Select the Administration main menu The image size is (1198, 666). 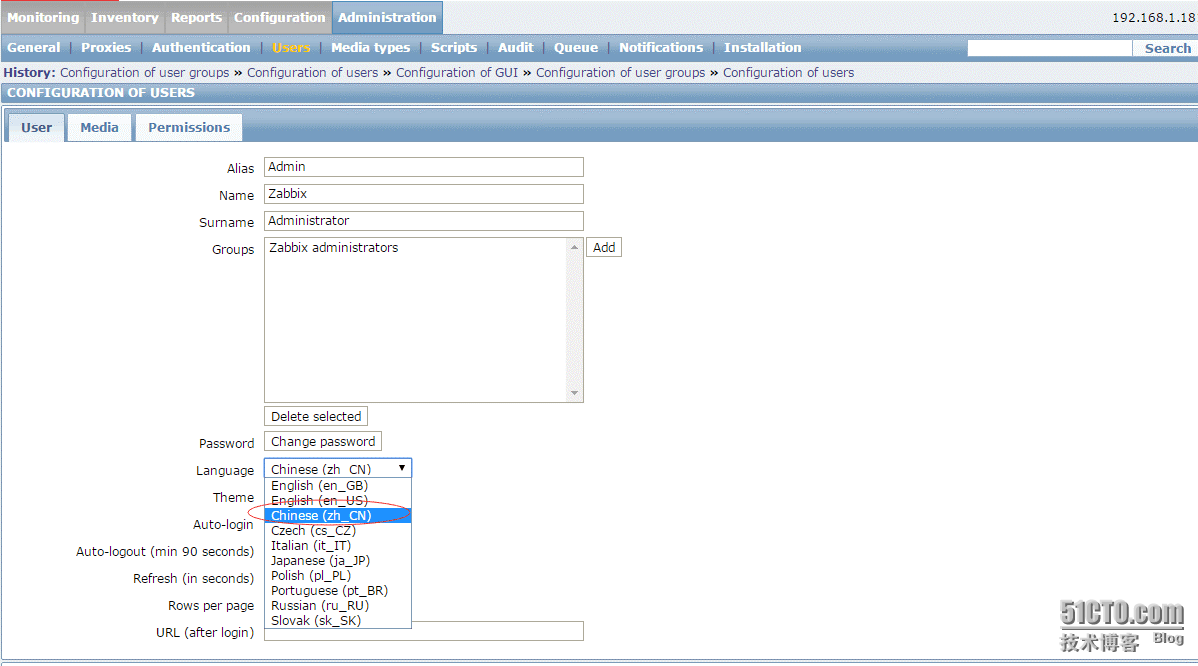[x=387, y=18]
